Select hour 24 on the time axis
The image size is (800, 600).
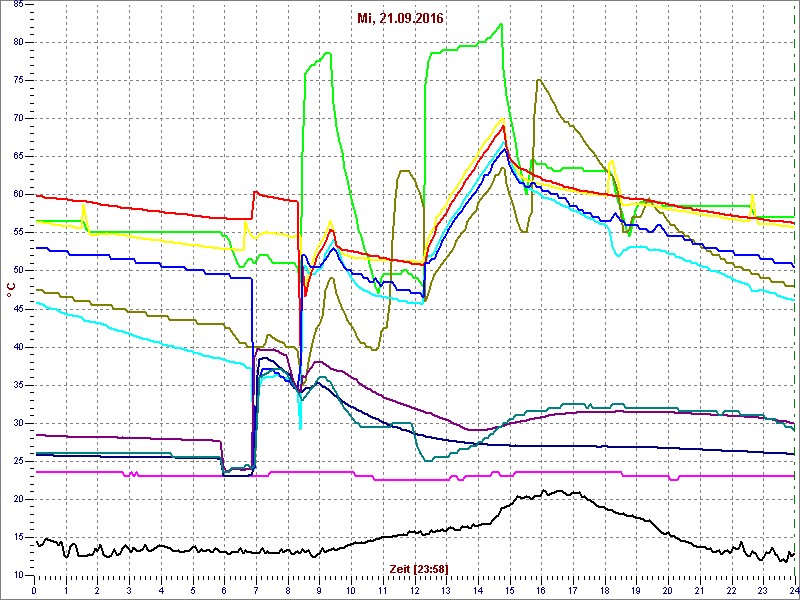[791, 590]
